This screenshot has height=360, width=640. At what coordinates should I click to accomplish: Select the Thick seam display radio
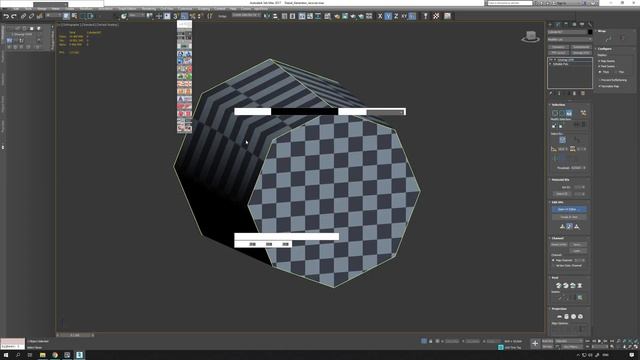tap(600, 72)
